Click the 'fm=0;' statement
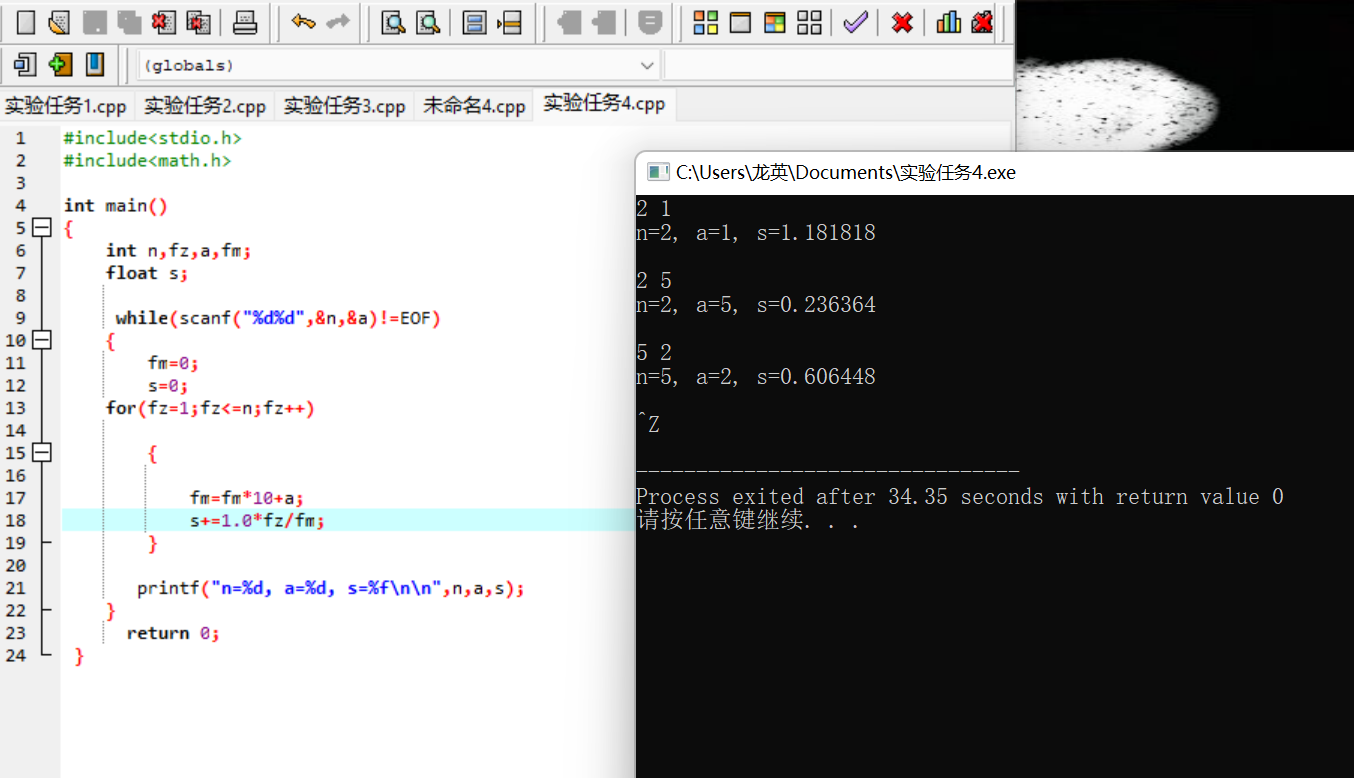Screen dimensions: 1354x778 [x=173, y=363]
